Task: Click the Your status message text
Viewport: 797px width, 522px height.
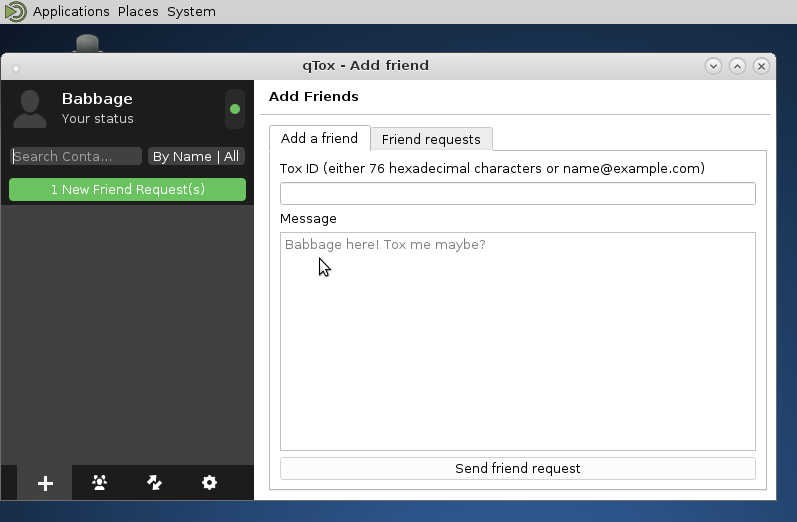Action: 97,119
